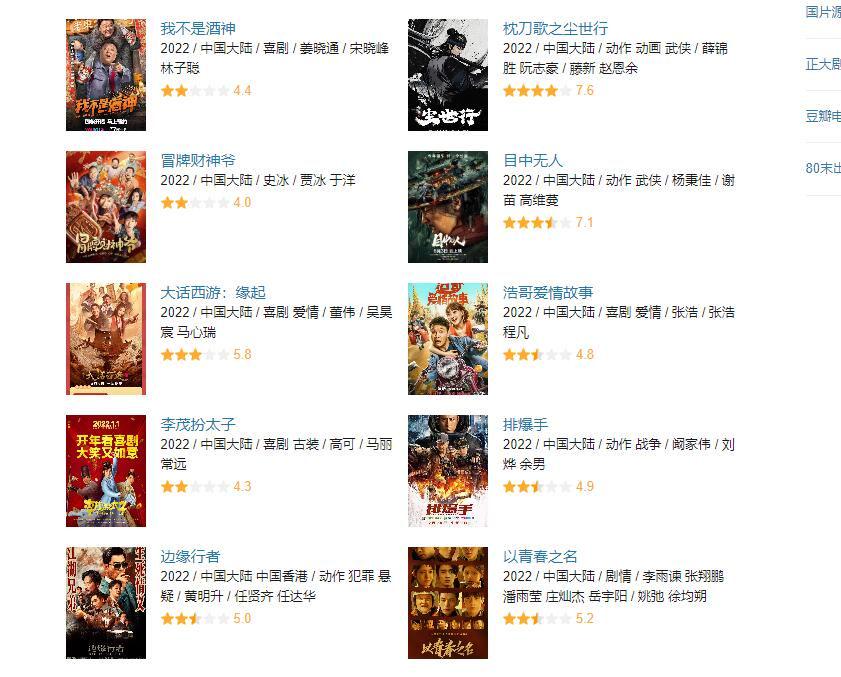Open the 豆瓣电 sidebar link
The width and height of the screenshot is (841, 677).
pos(823,116)
